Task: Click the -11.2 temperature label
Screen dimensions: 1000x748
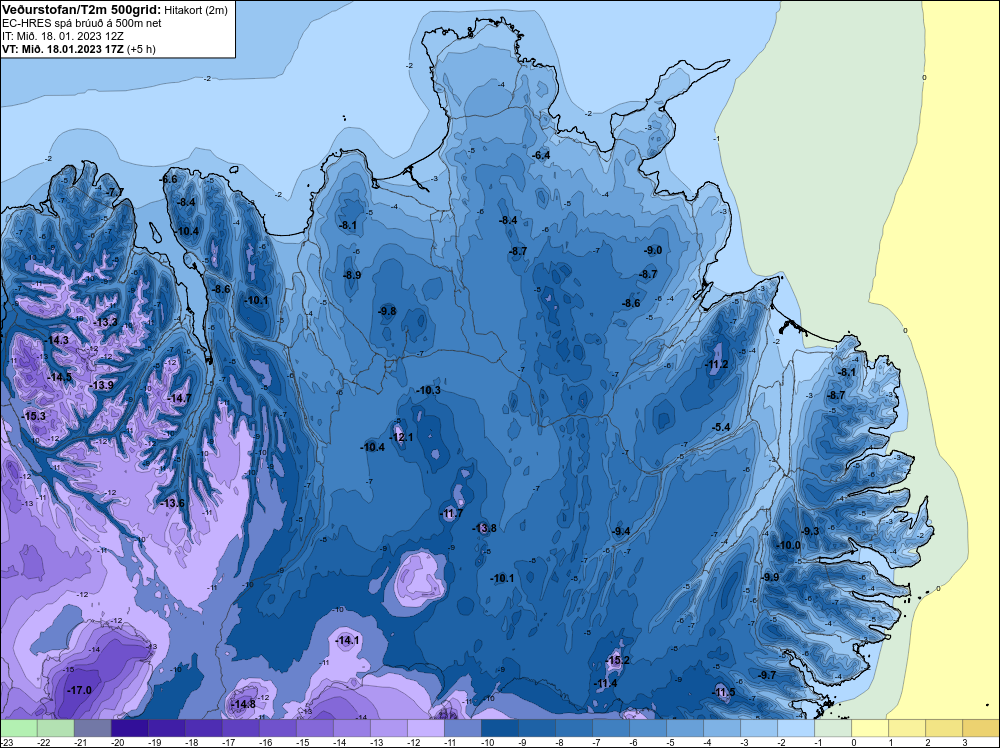Action: click(x=717, y=365)
